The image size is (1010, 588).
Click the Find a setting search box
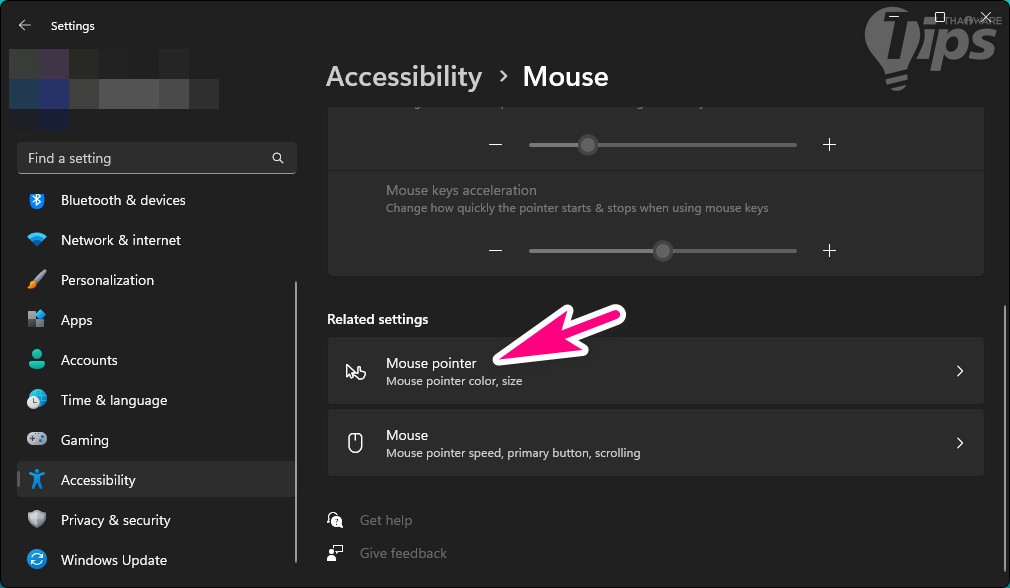(x=145, y=158)
